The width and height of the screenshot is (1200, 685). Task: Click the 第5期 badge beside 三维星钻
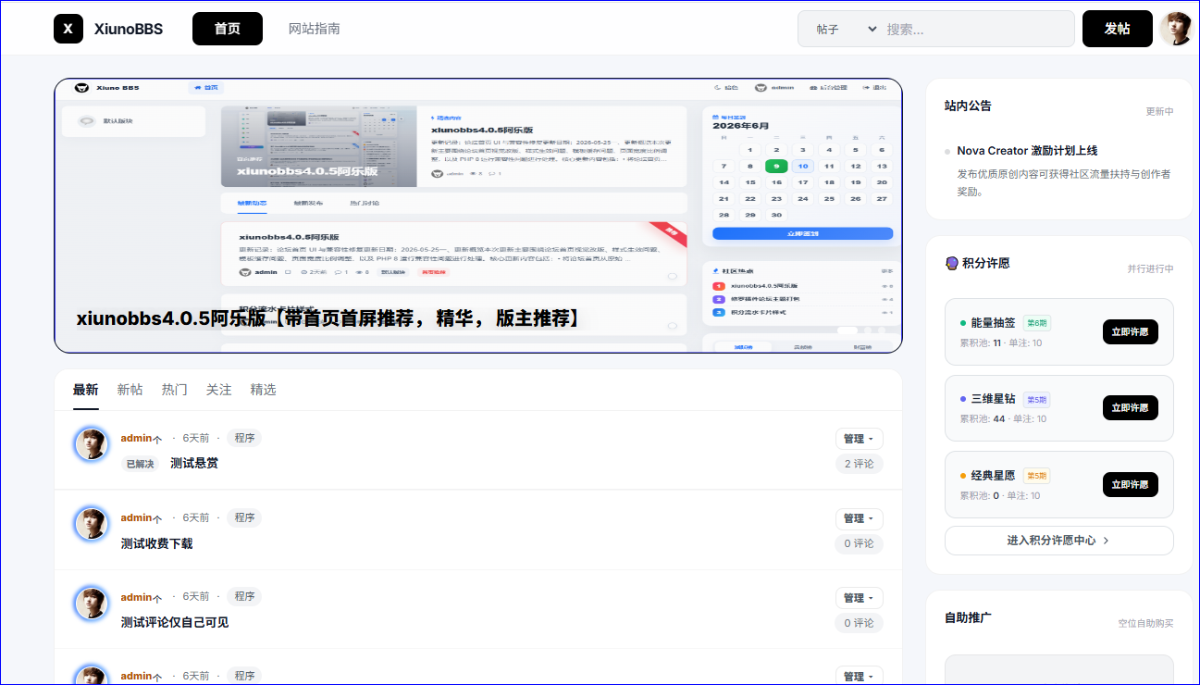(x=1036, y=400)
